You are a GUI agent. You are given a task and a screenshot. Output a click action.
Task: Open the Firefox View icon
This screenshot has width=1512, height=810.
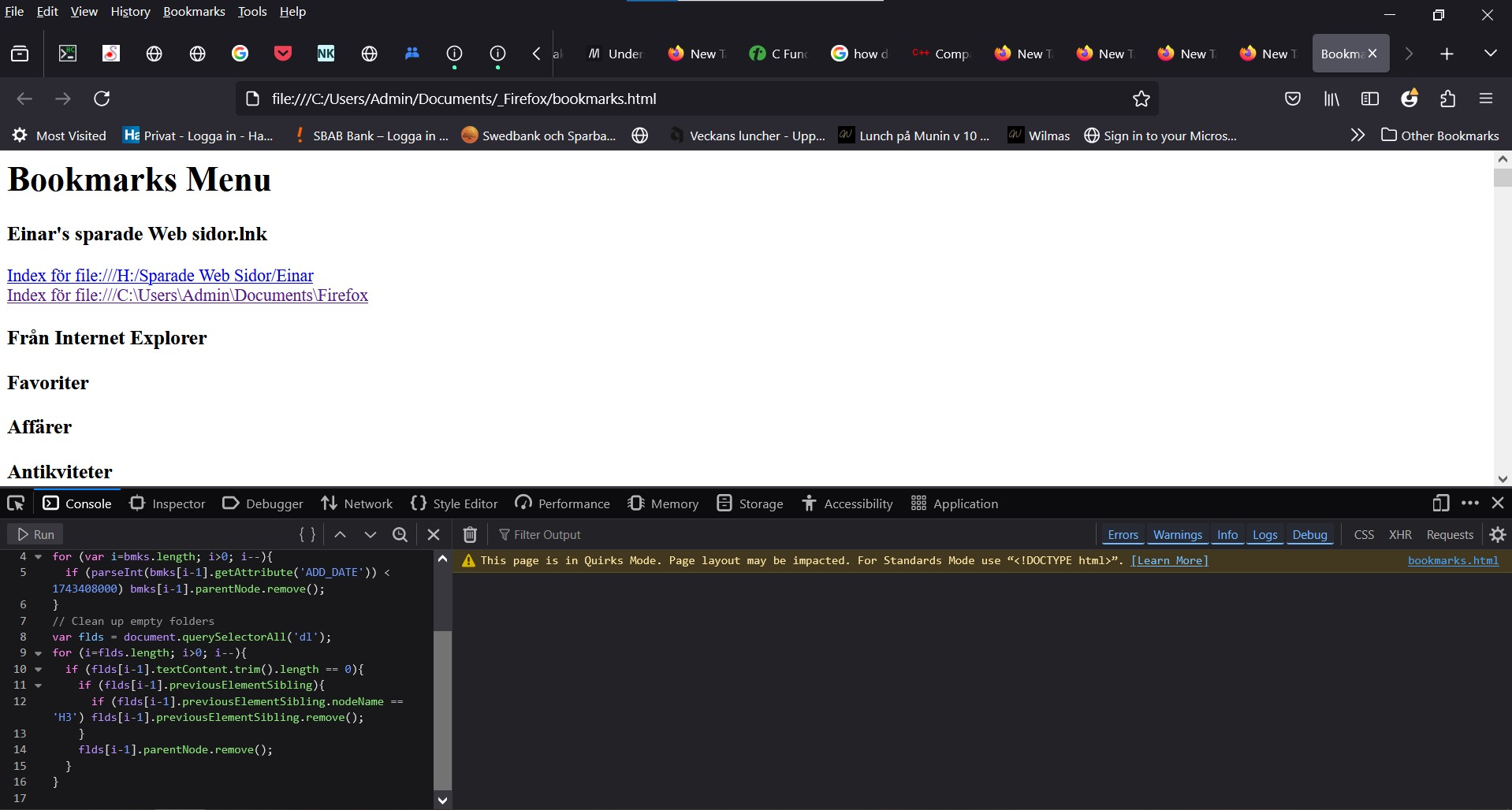coord(20,54)
